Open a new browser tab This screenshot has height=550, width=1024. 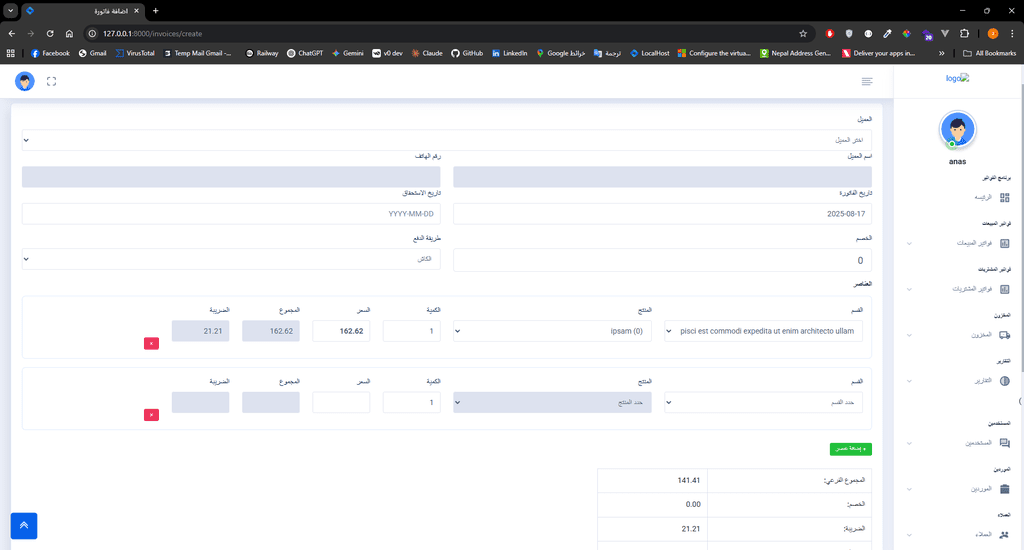tap(155, 11)
